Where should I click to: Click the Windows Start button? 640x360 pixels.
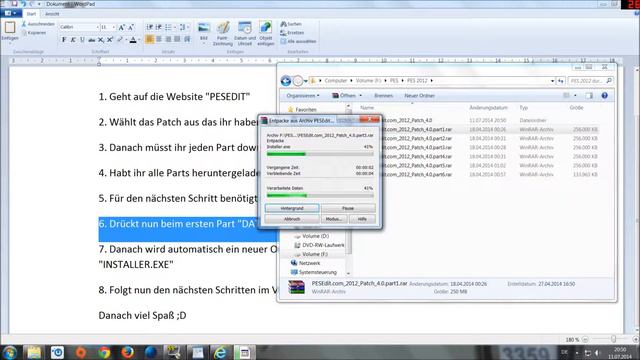point(10,352)
